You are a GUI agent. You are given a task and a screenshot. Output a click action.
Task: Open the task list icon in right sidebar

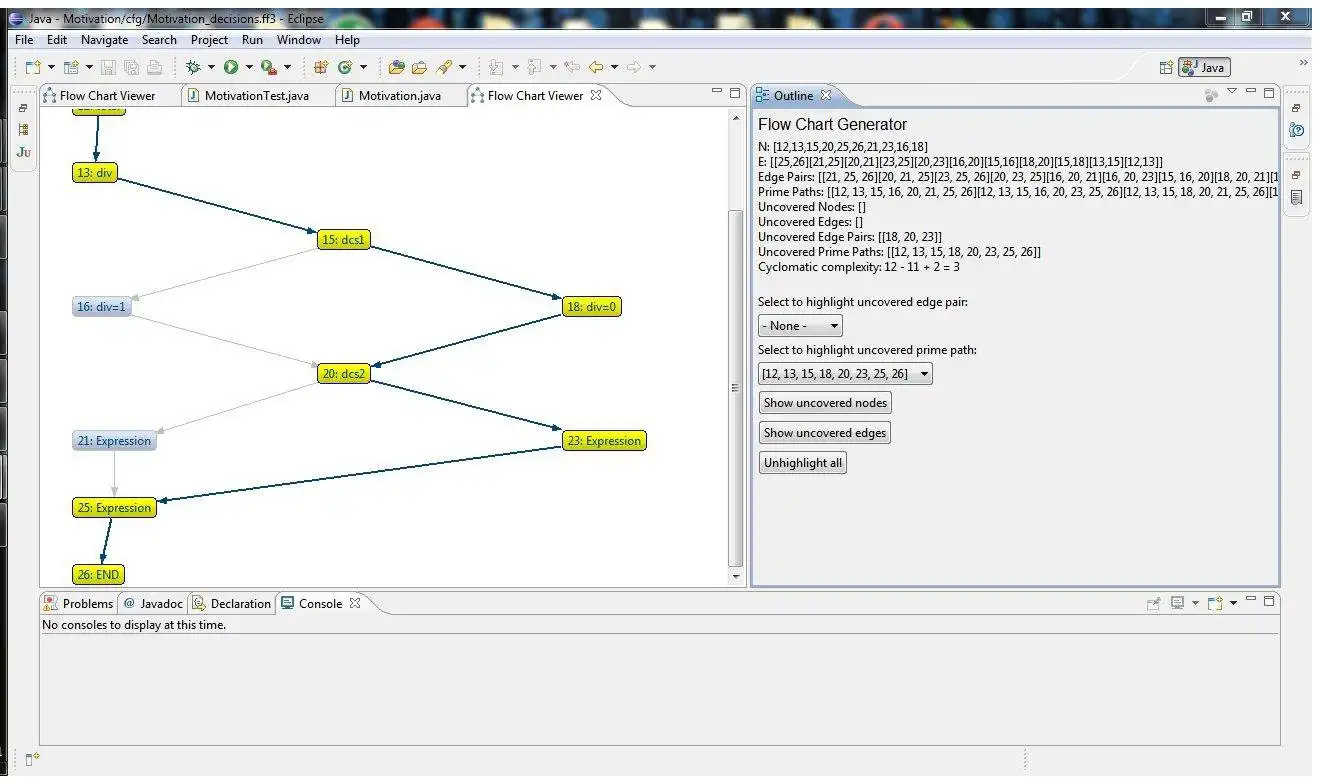point(1297,198)
